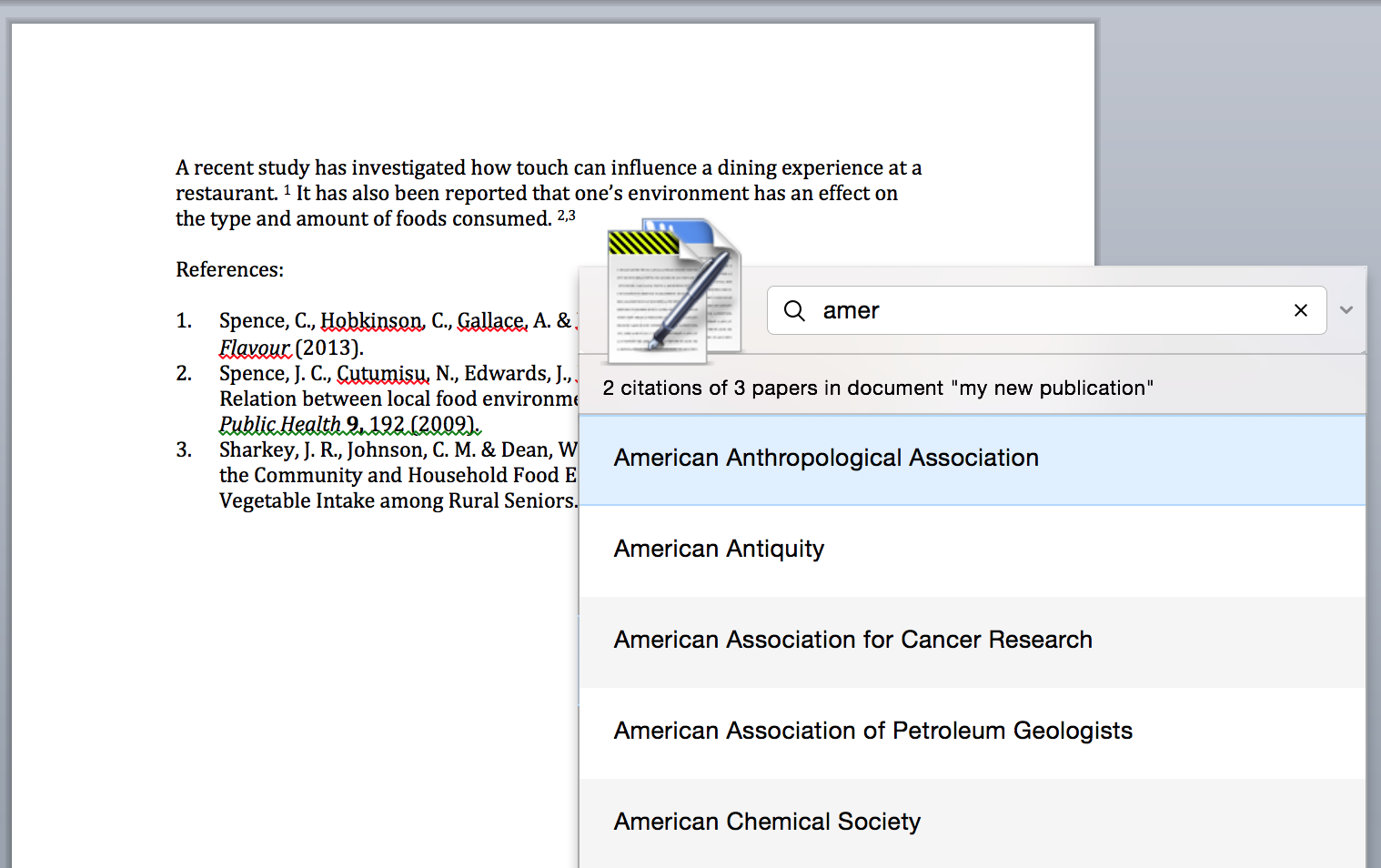Click the italic Flavour (2013) journal title

click(x=291, y=348)
